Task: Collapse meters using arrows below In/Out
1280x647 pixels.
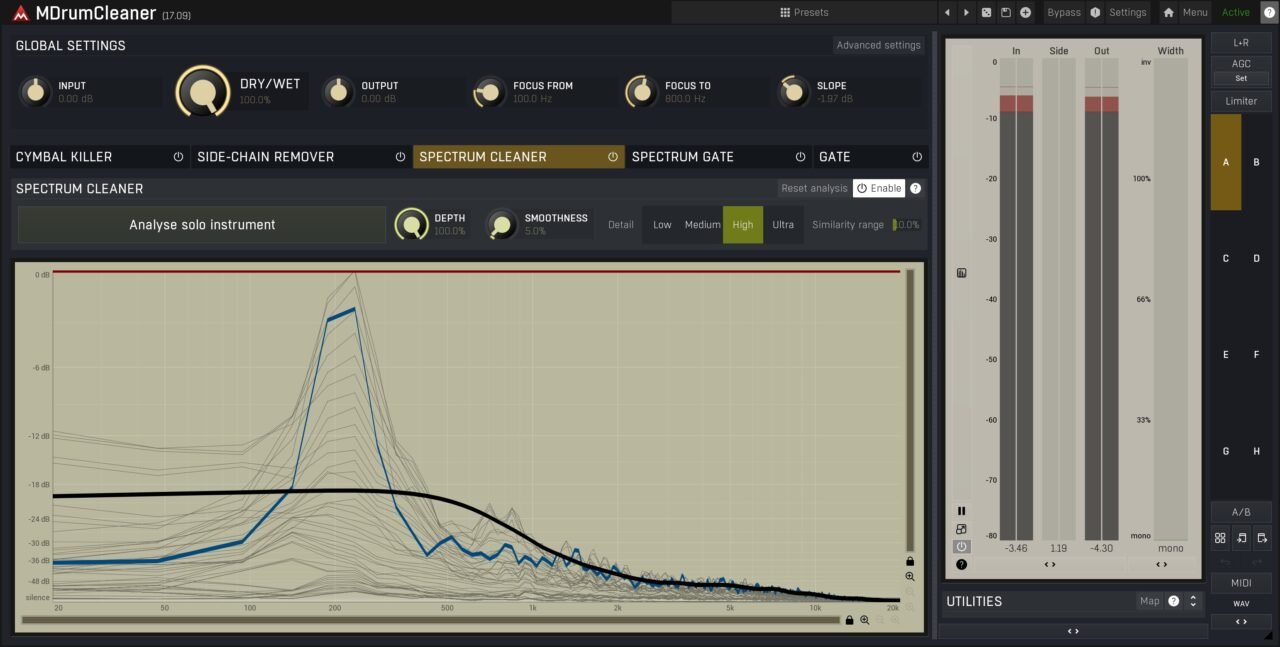Action: tap(1050, 565)
